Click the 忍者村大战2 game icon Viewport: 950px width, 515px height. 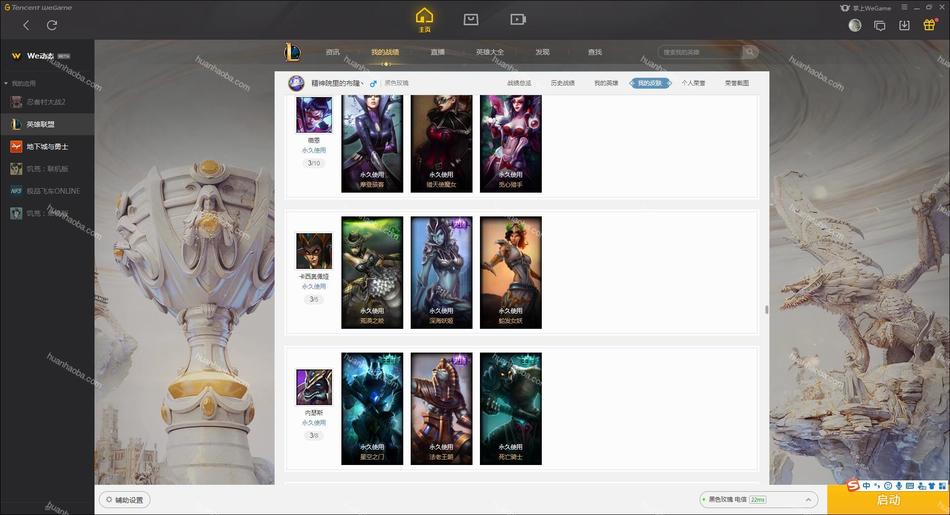(x=16, y=102)
